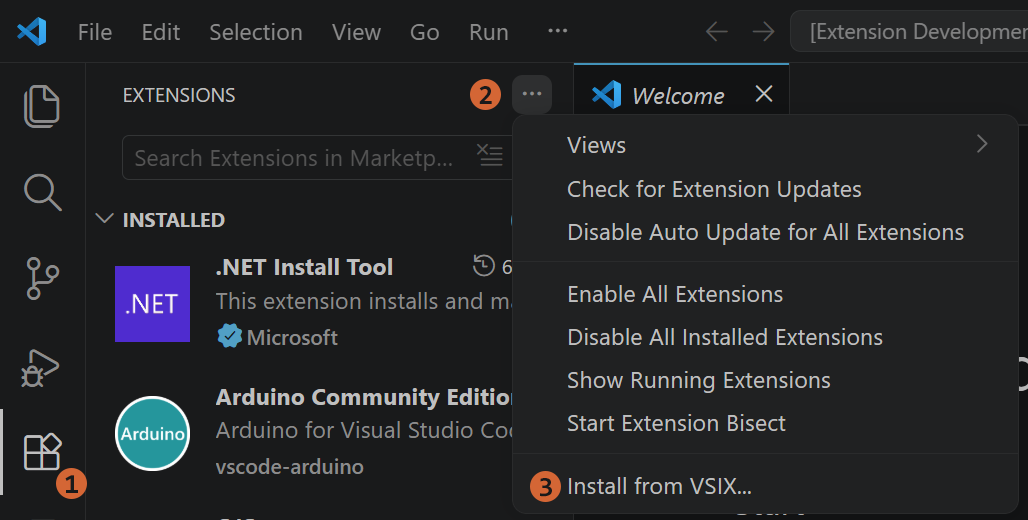Click the vscode-arduino publisher name
1028x520 pixels.
click(289, 467)
